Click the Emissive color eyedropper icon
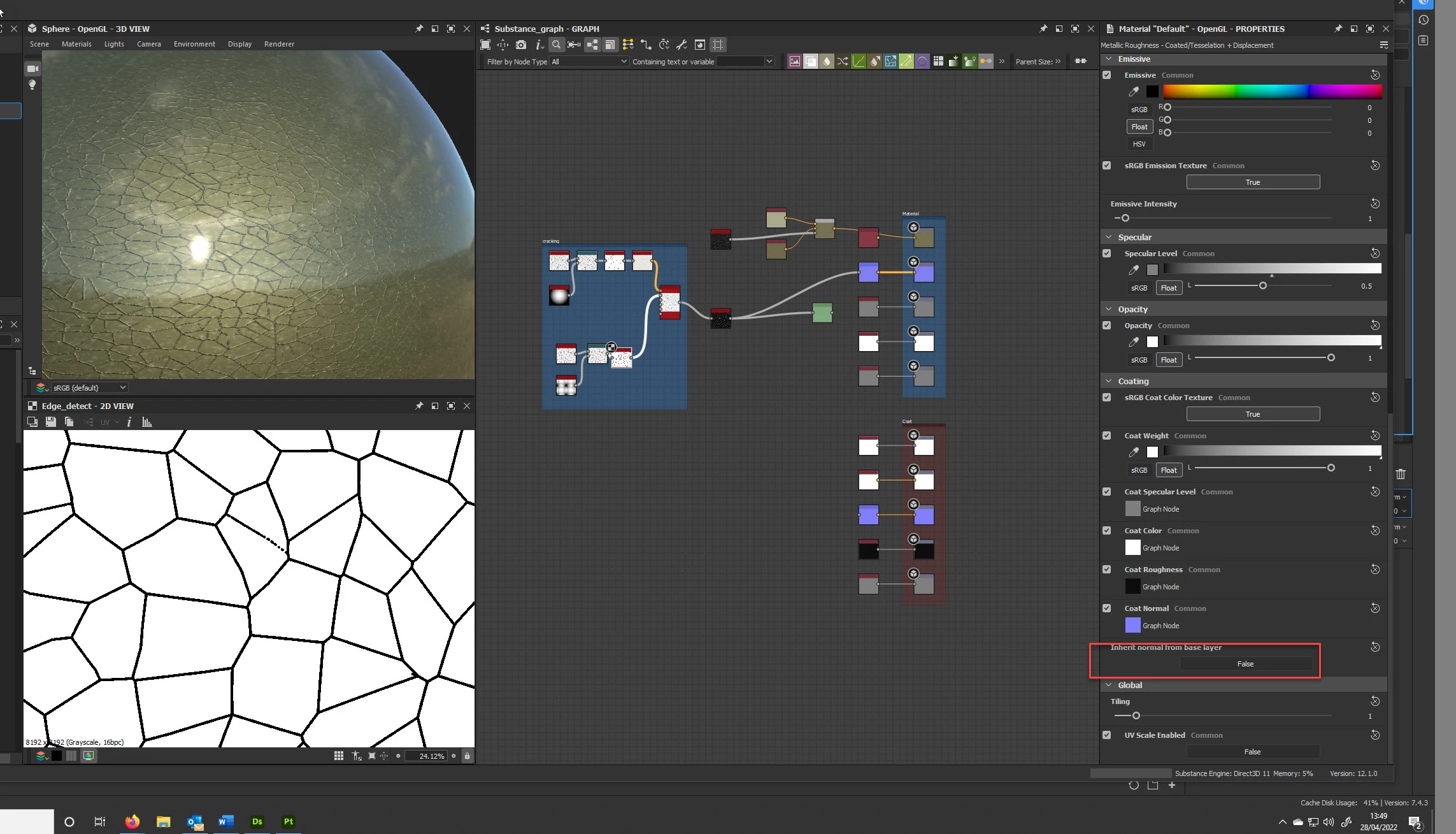This screenshot has height=834, width=1456. click(1134, 92)
